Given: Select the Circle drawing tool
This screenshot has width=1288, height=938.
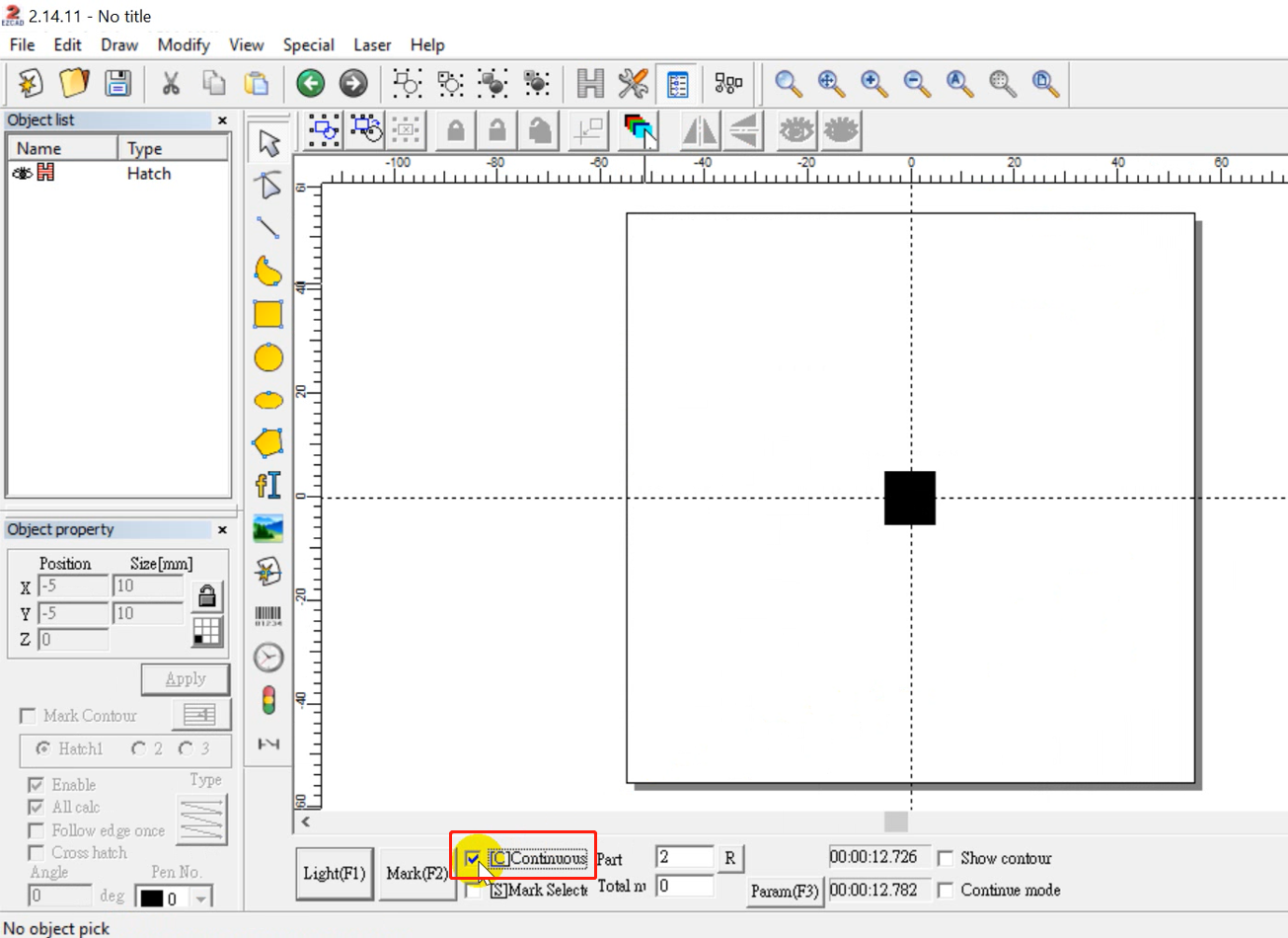Looking at the screenshot, I should [x=268, y=357].
